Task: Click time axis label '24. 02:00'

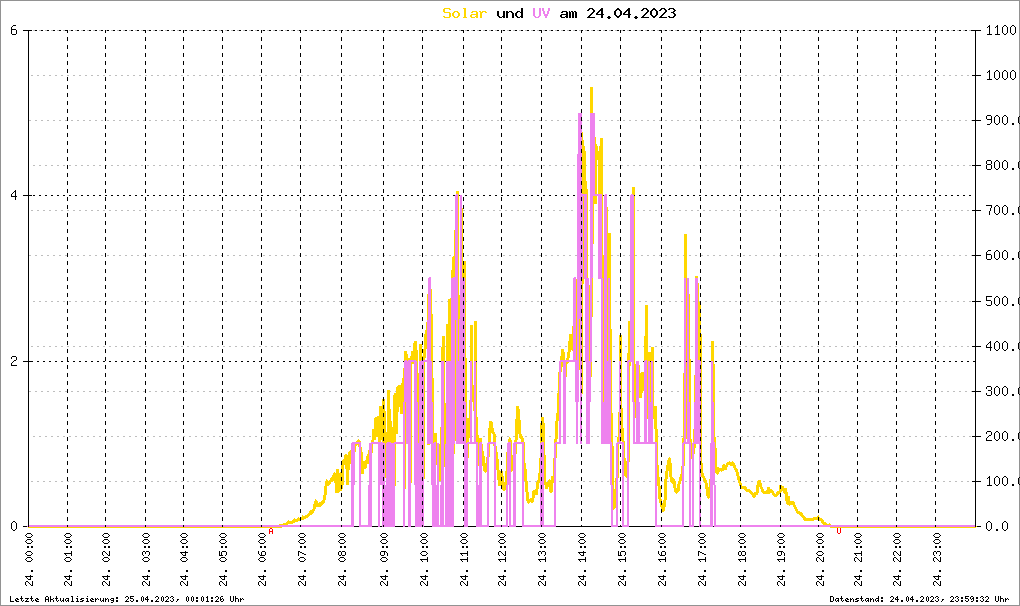Action: click(107, 560)
